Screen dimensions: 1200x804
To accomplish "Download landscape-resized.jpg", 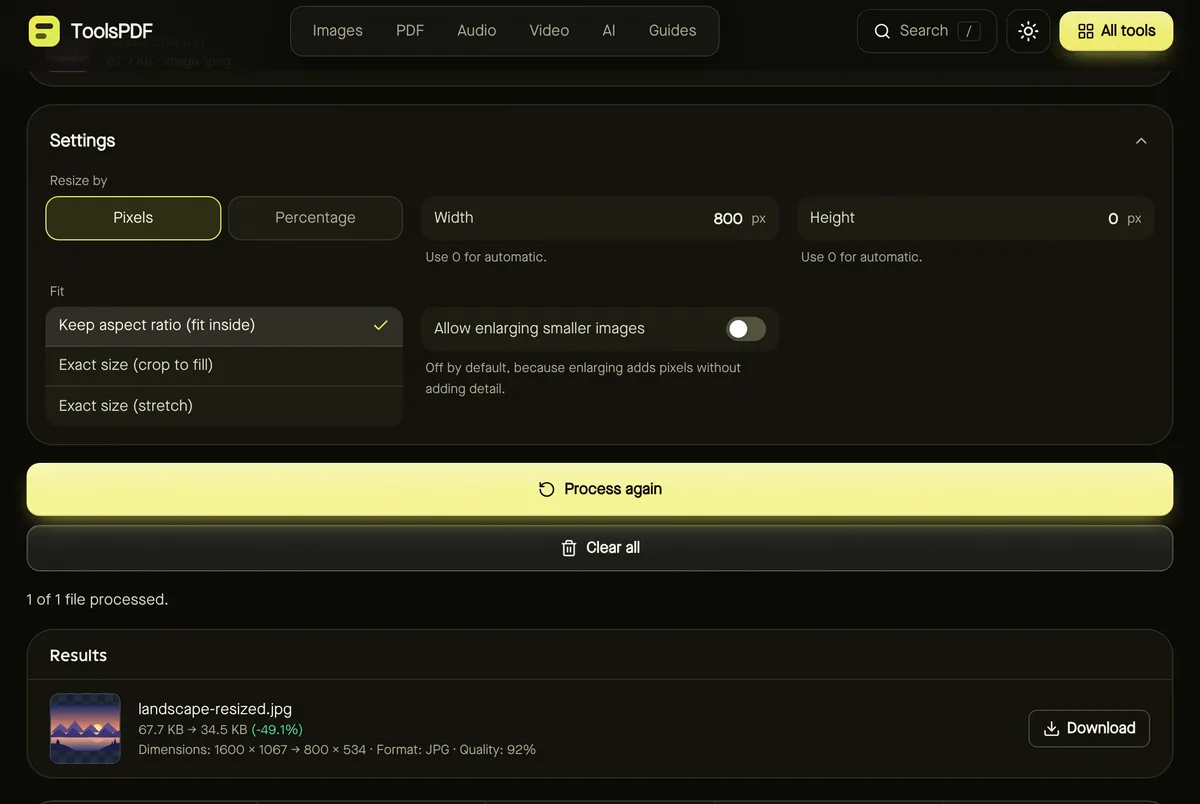I will (1089, 728).
